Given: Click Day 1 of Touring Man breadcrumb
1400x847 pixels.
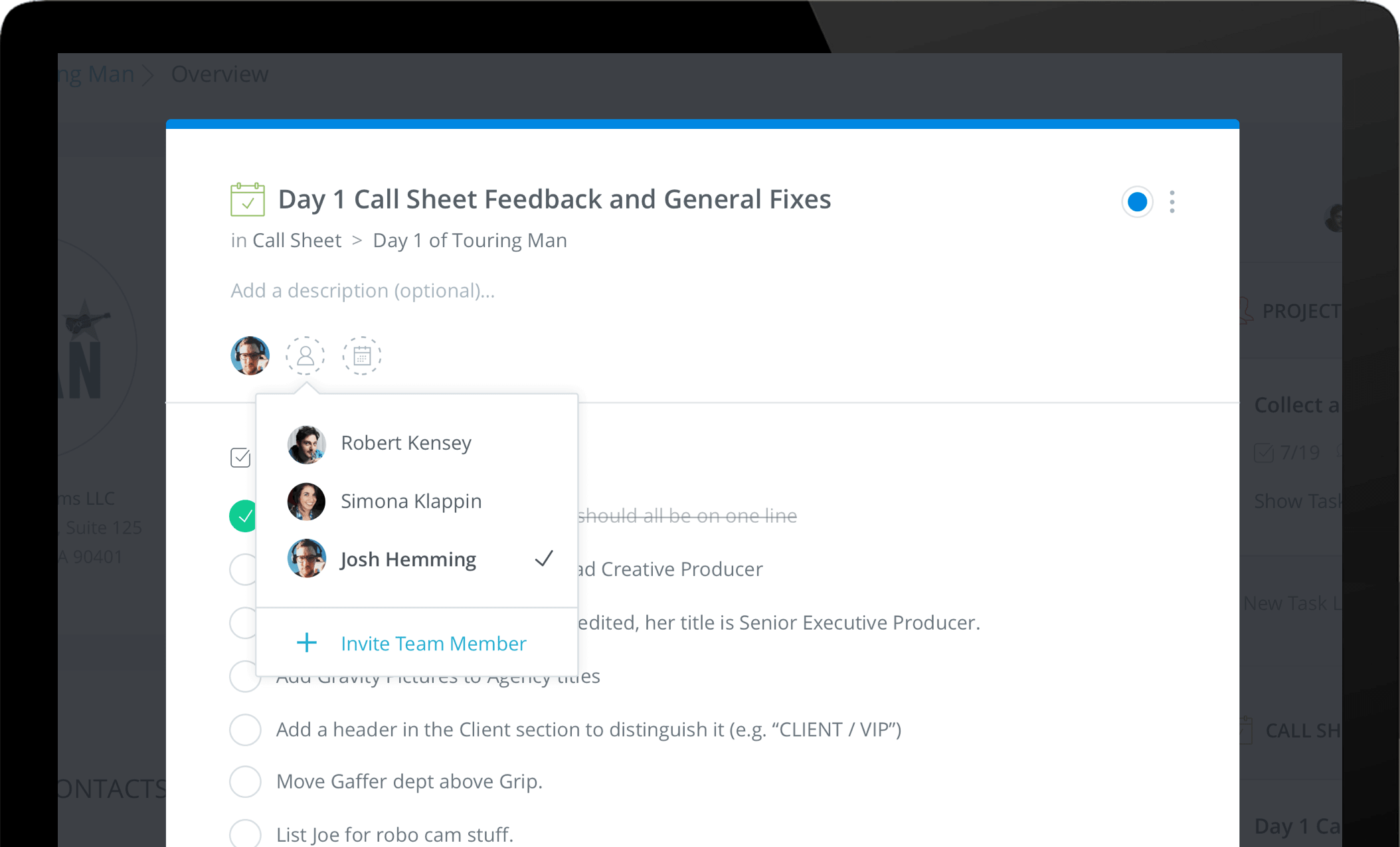Looking at the screenshot, I should pyautogui.click(x=469, y=240).
